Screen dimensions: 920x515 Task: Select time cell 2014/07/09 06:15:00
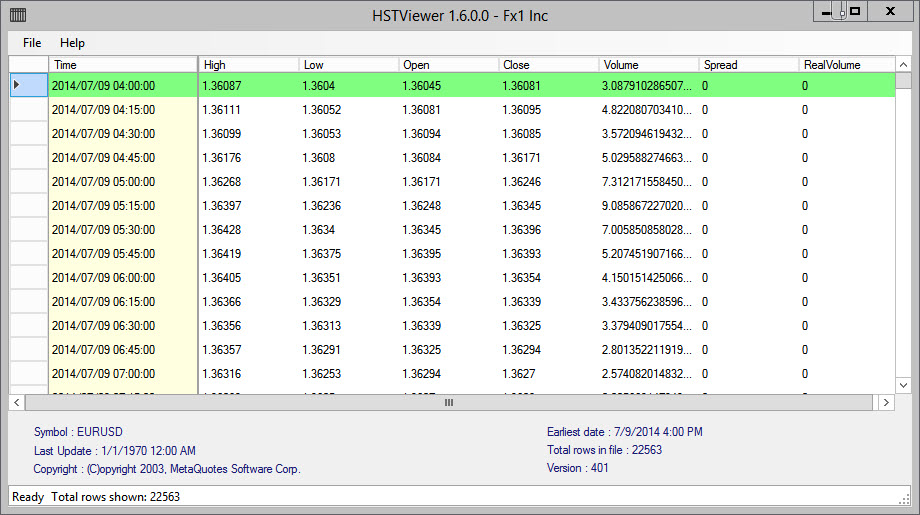123,302
